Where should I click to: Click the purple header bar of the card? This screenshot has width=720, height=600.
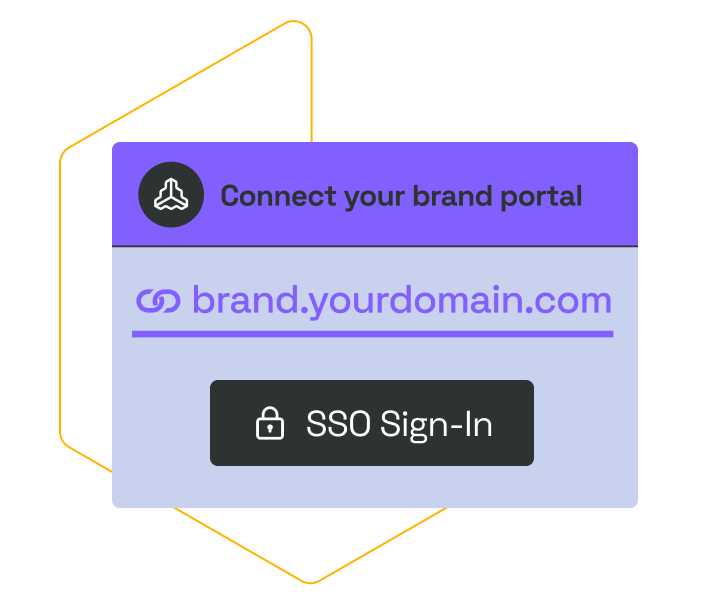(x=375, y=194)
